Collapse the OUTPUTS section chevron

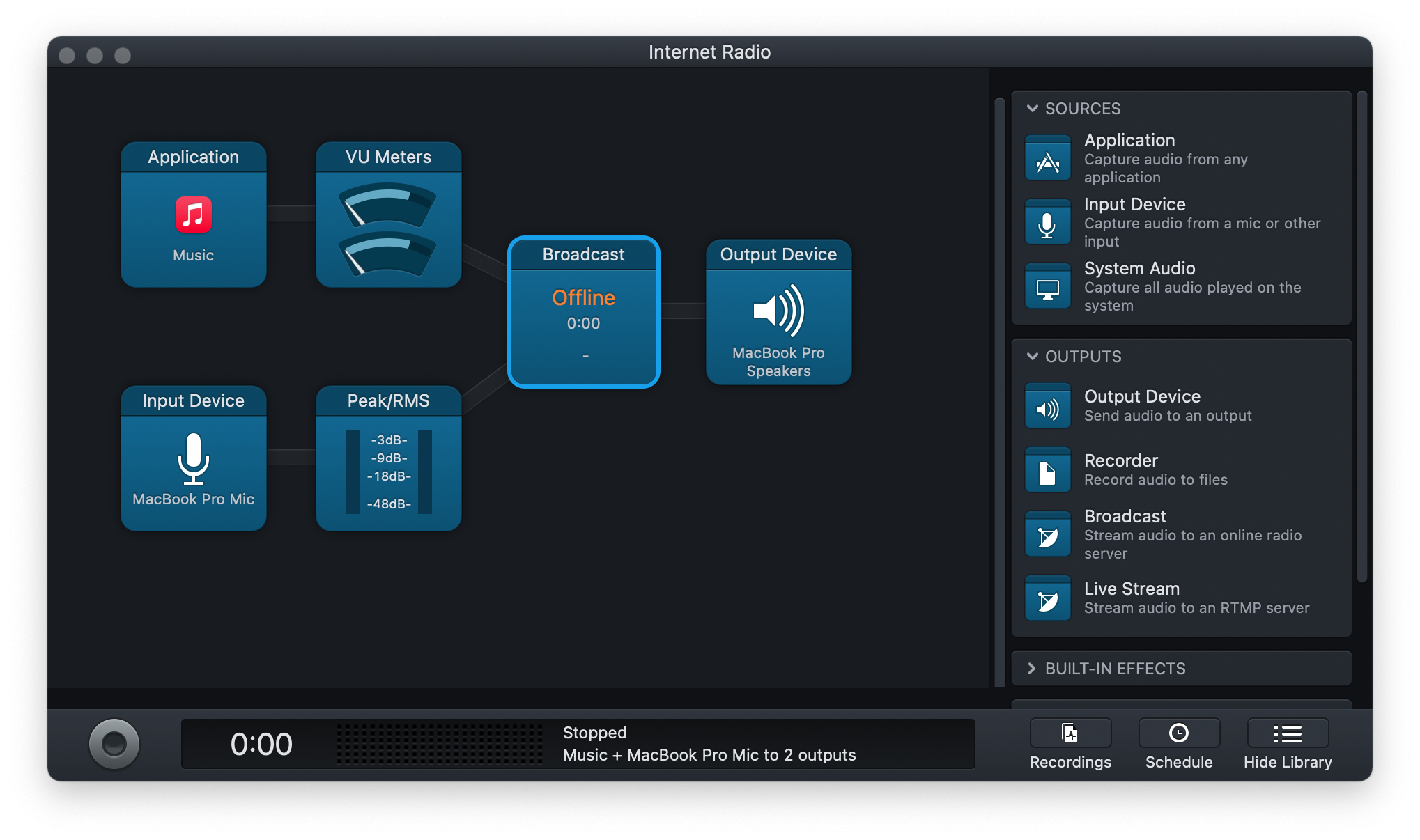(1032, 357)
